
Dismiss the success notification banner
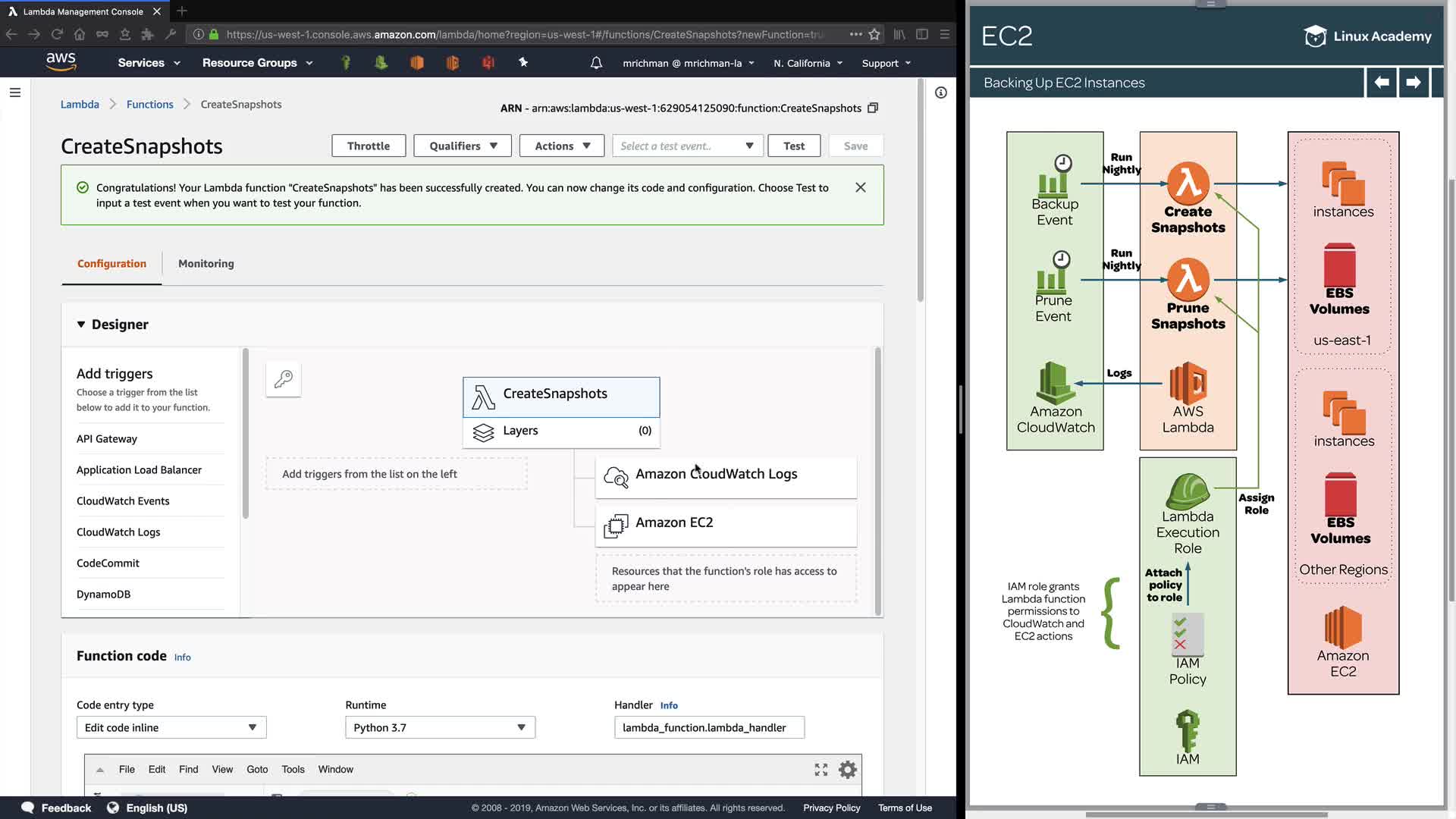[x=861, y=187]
